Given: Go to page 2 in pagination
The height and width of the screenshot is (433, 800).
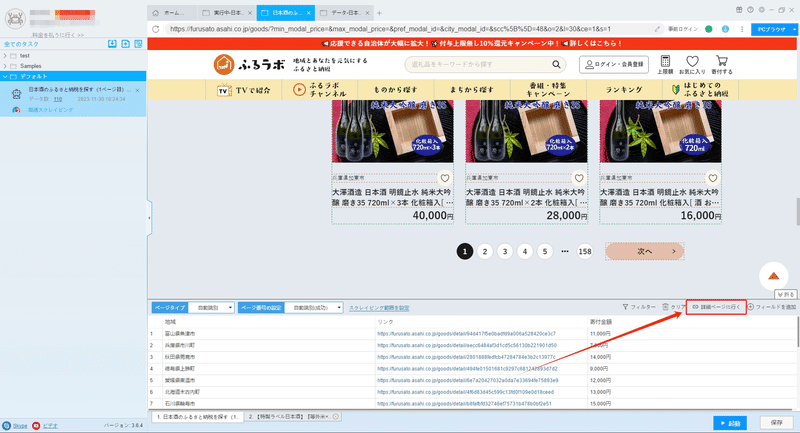Looking at the screenshot, I should [485, 251].
